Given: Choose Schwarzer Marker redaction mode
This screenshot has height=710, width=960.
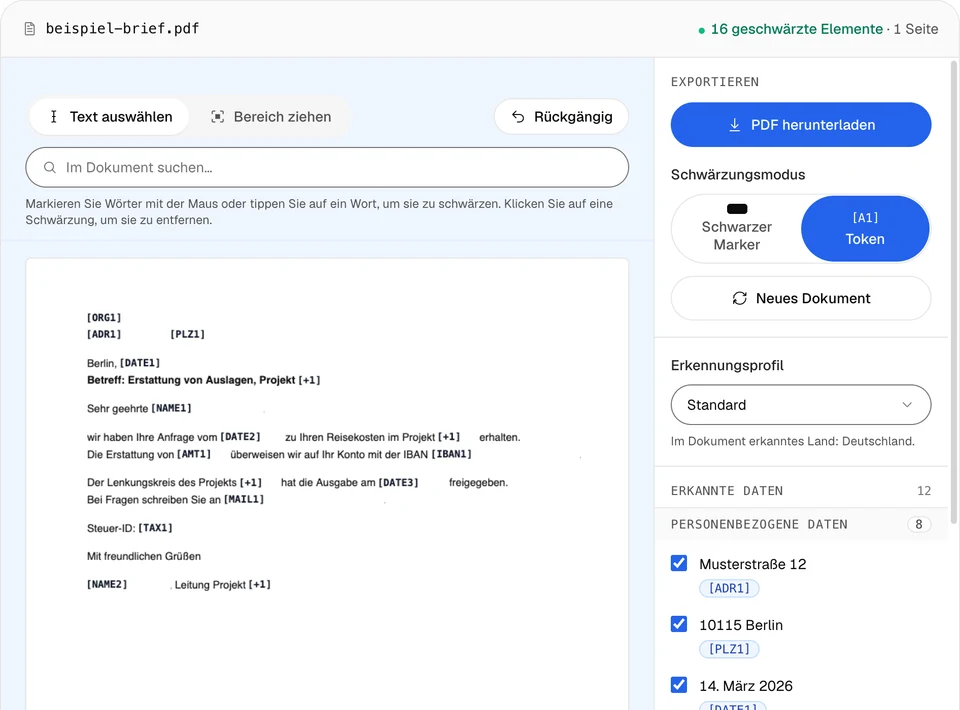Looking at the screenshot, I should pos(737,228).
